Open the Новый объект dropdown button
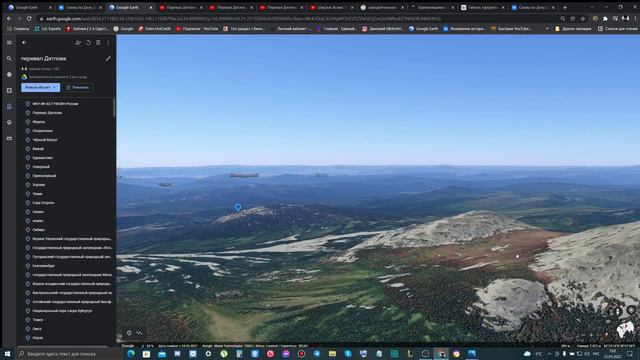This screenshot has width=640, height=360. tap(40, 87)
